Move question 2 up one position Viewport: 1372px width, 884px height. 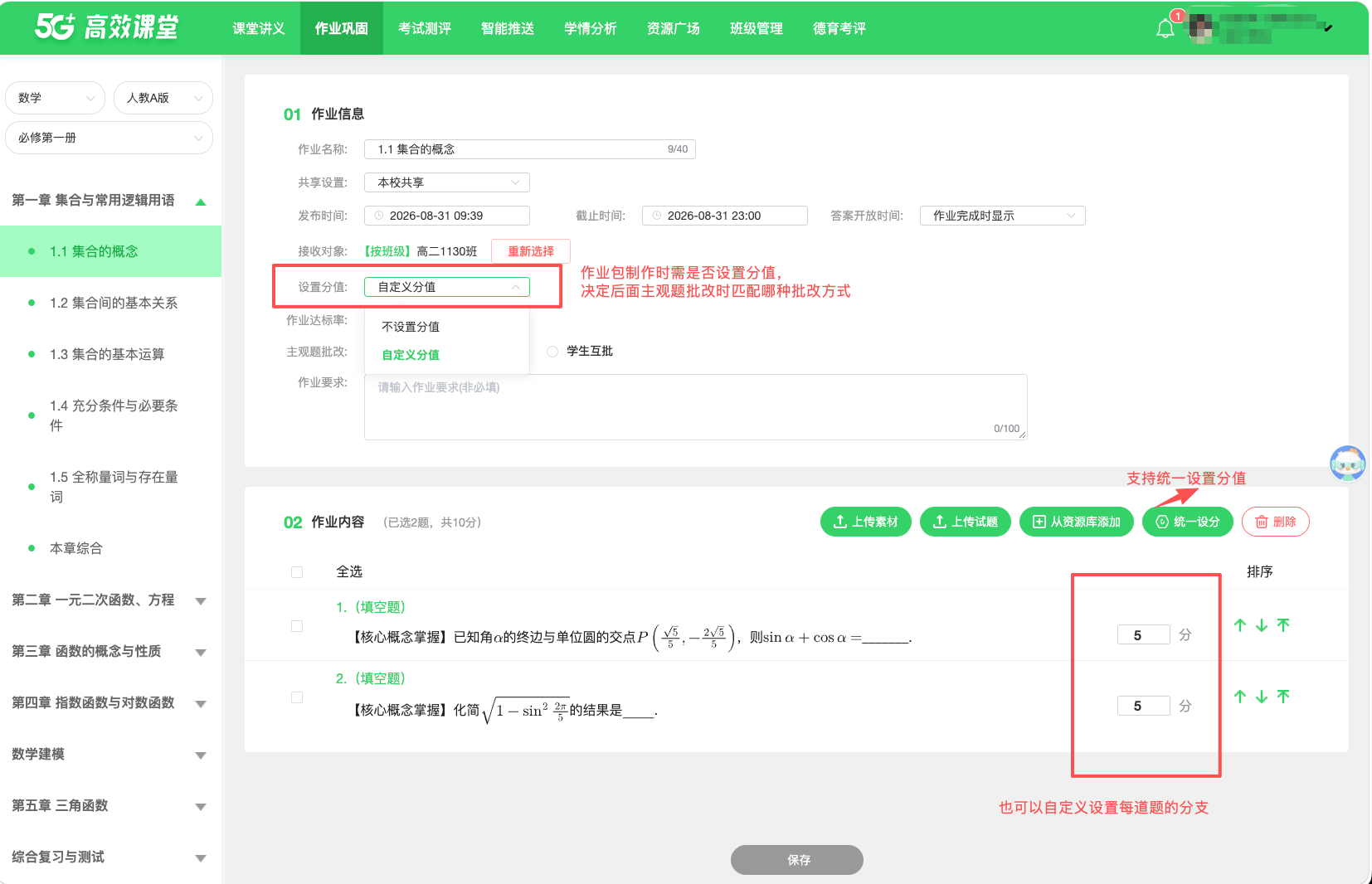(x=1240, y=697)
